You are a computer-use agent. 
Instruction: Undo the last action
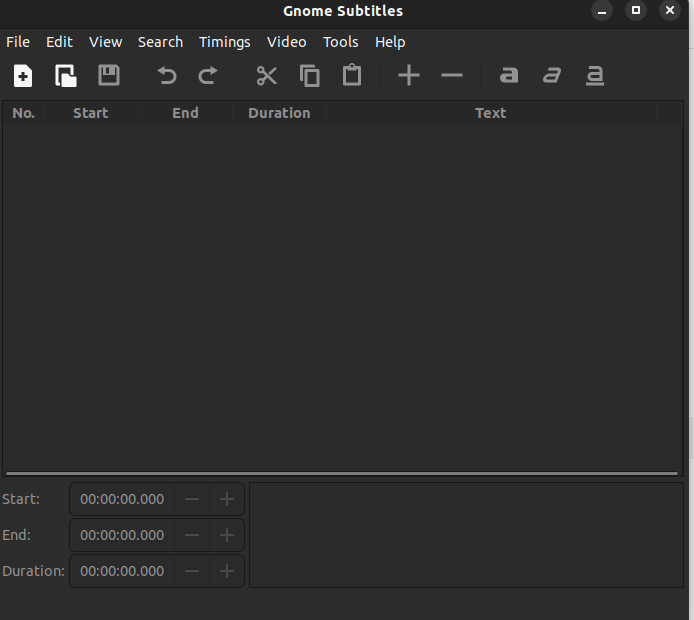click(167, 75)
